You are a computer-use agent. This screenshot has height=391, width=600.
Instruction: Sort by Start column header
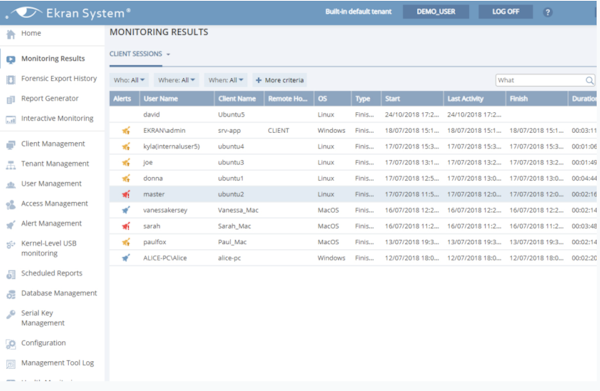(x=412, y=99)
